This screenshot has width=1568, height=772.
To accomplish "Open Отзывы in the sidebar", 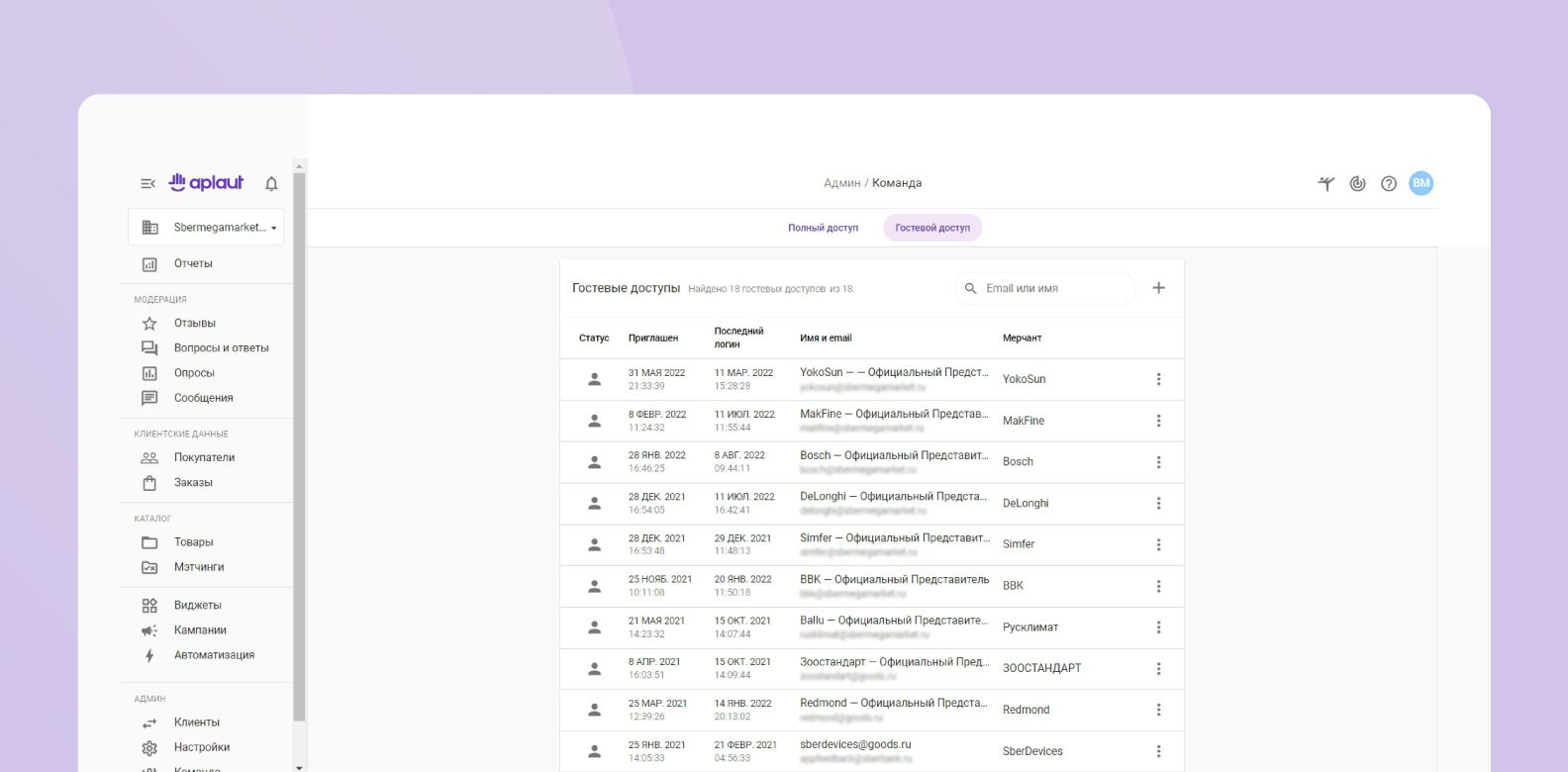I will coord(194,323).
